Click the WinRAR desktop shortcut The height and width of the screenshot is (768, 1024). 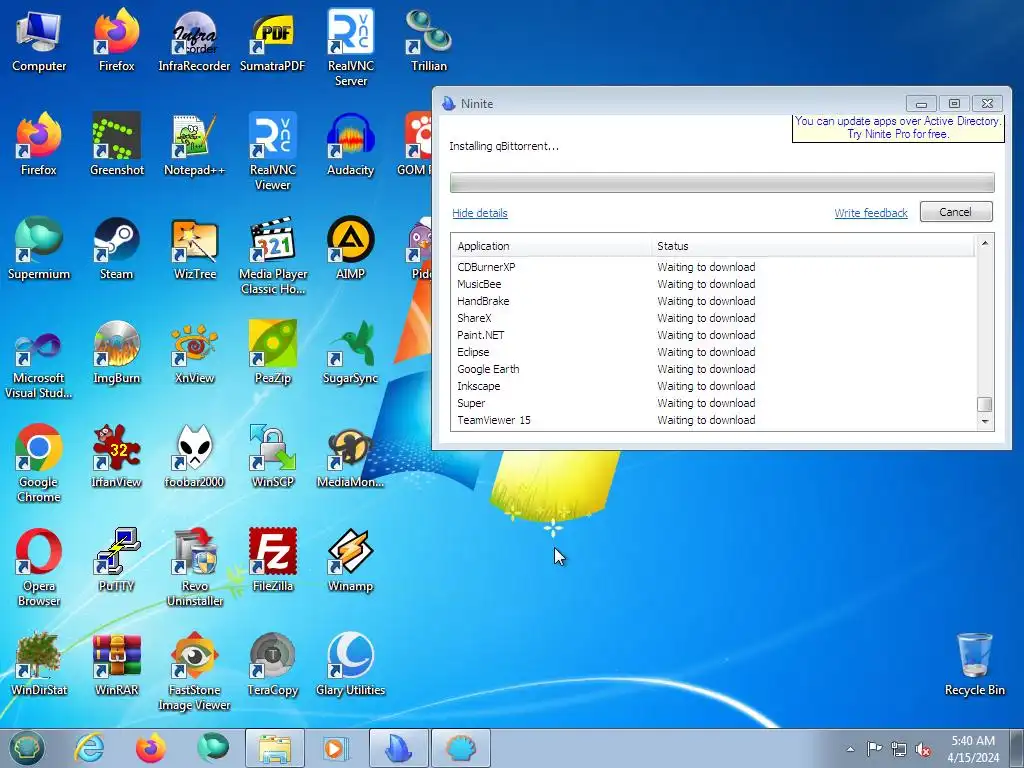coord(117,664)
